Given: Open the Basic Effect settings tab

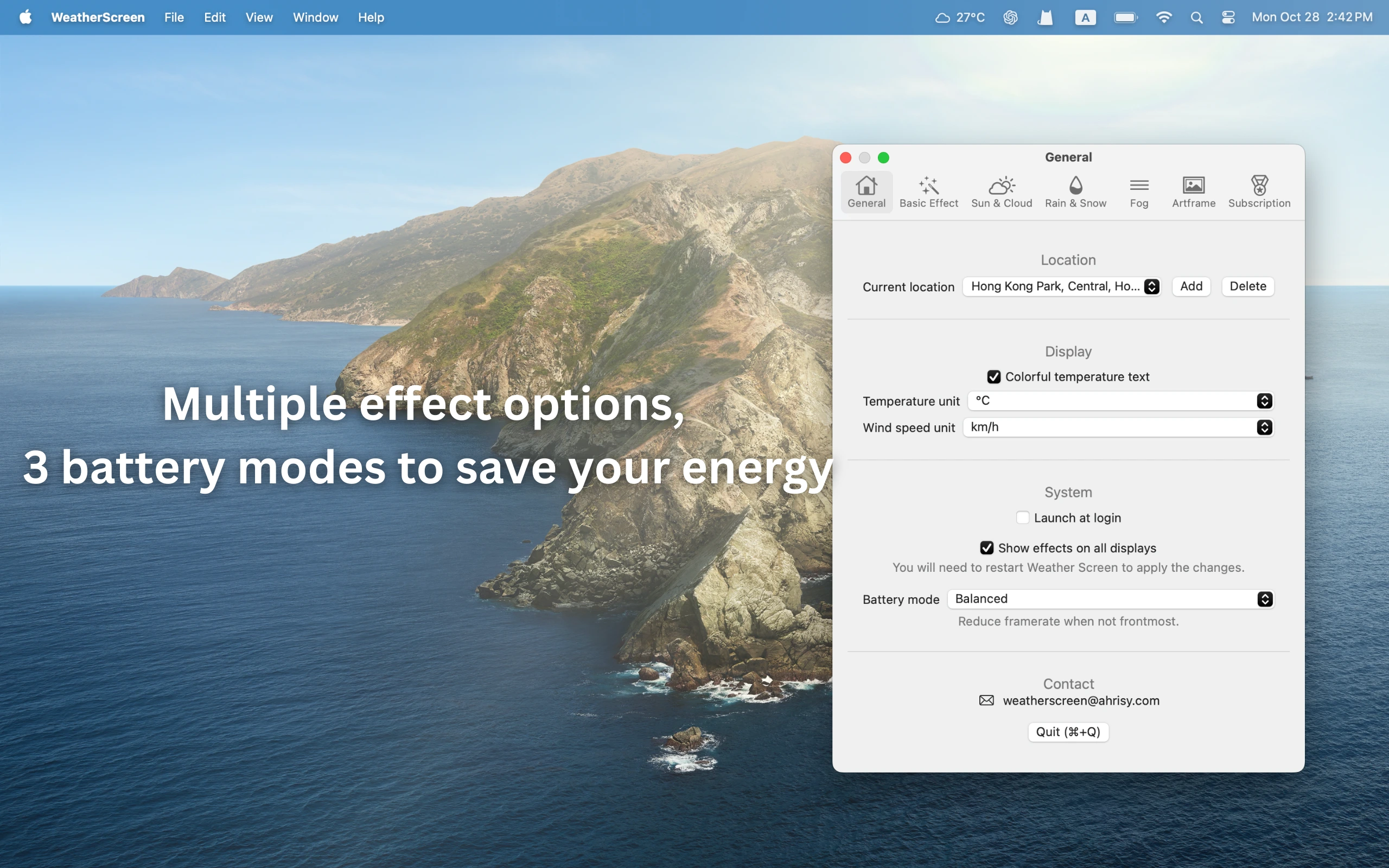Looking at the screenshot, I should click(928, 192).
